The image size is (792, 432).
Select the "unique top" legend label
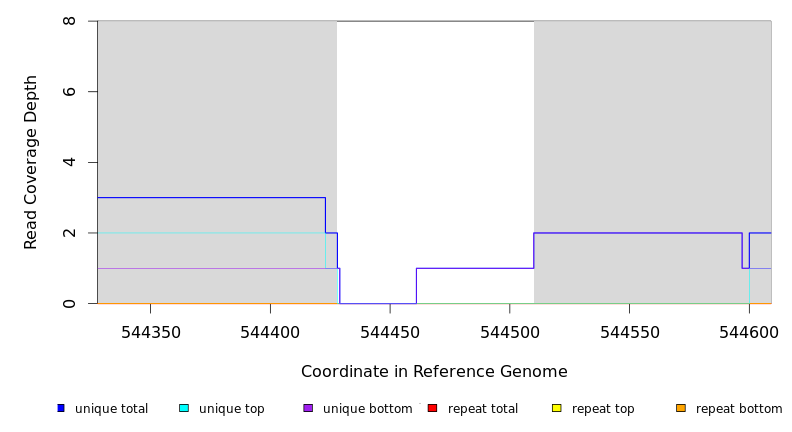(x=231, y=409)
